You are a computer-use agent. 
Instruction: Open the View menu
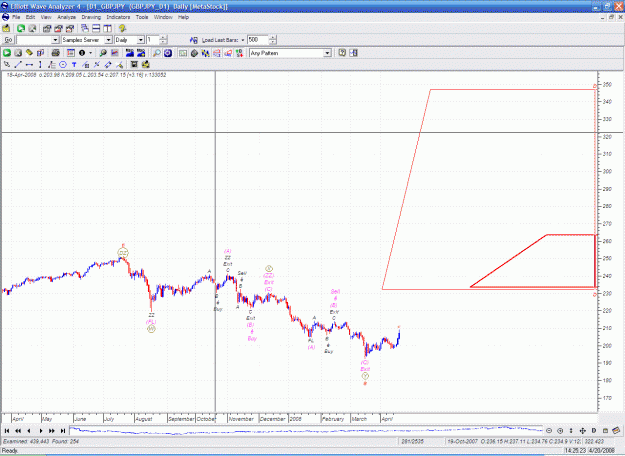pyautogui.click(x=46, y=17)
